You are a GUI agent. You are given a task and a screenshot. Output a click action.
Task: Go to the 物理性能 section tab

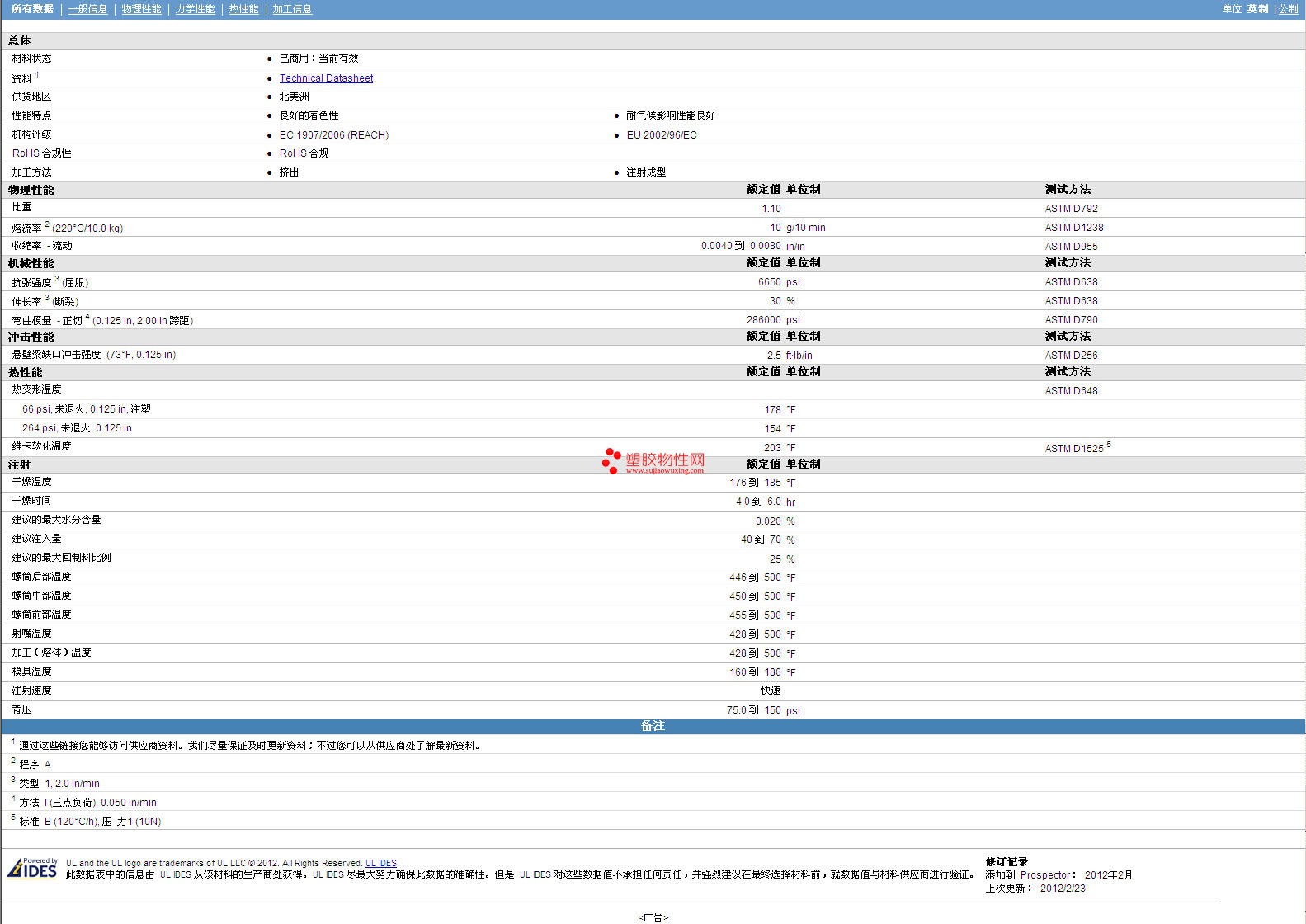point(141,9)
